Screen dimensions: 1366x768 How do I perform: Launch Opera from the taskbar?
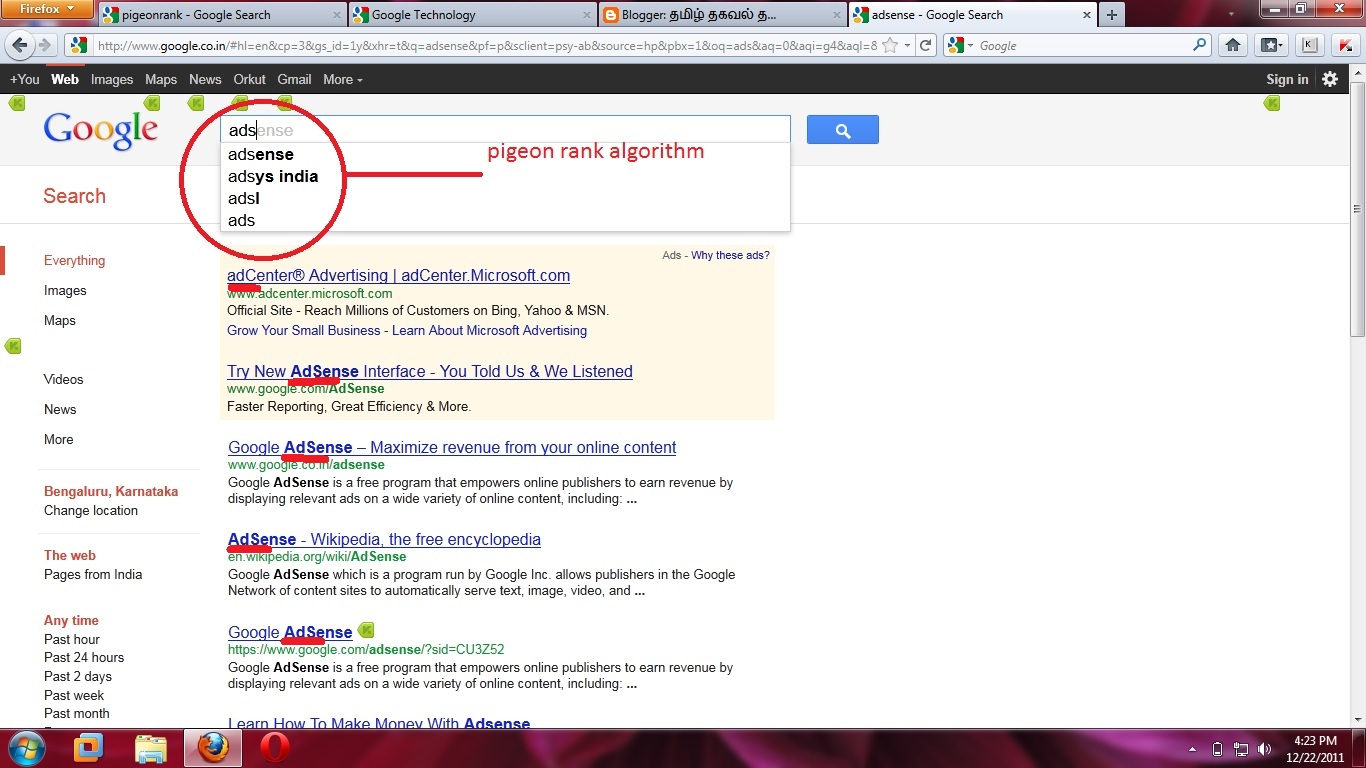275,748
